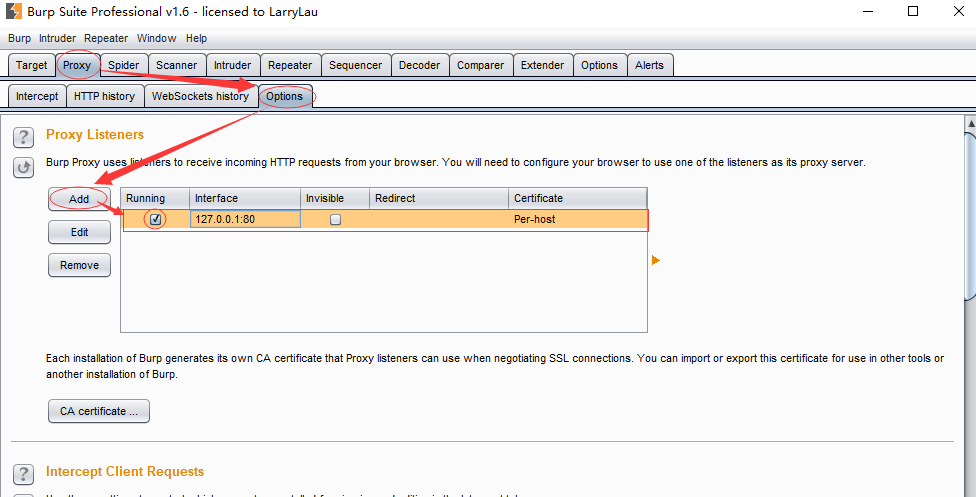Select the Per-host certificate cell
The height and width of the screenshot is (497, 976).
578,219
